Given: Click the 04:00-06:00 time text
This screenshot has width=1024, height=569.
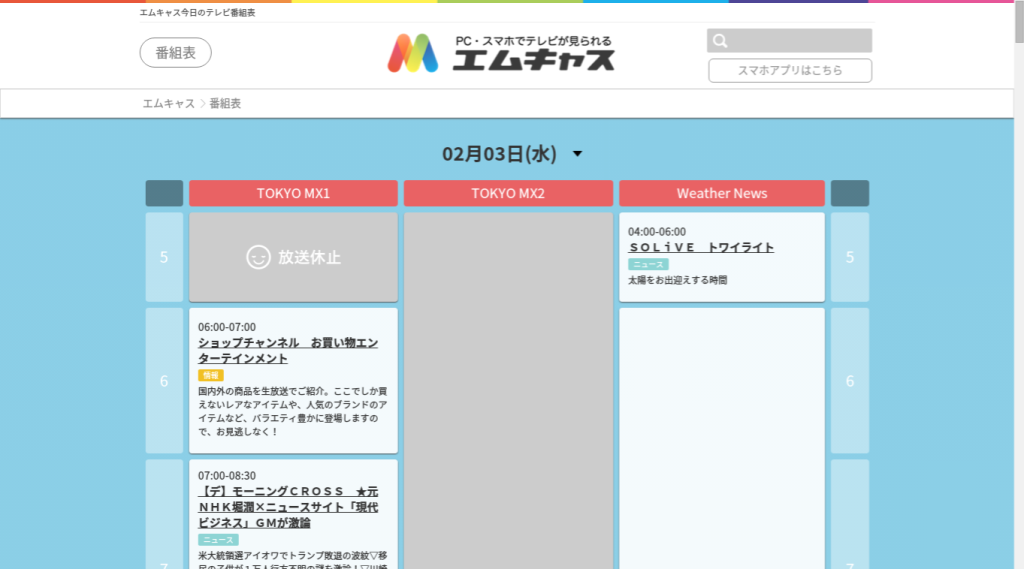Looking at the screenshot, I should (x=657, y=232).
